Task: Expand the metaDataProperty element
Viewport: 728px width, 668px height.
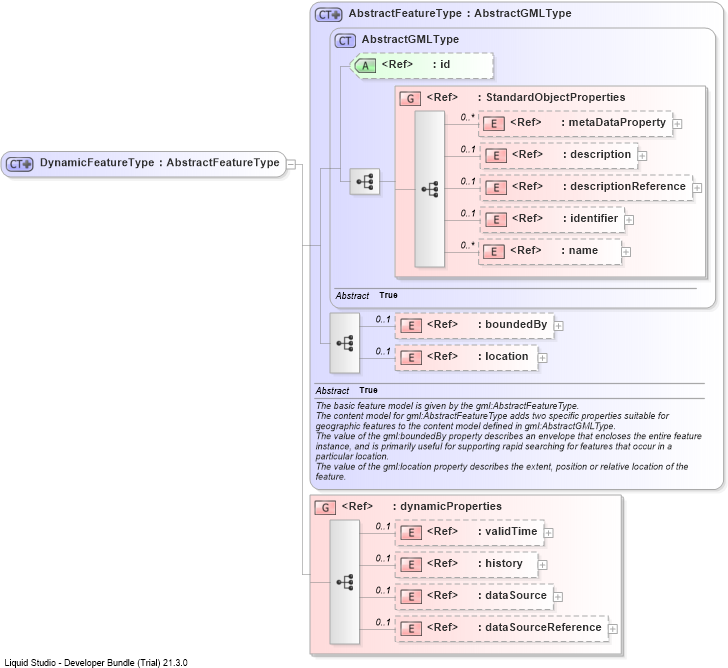Action: [x=677, y=124]
